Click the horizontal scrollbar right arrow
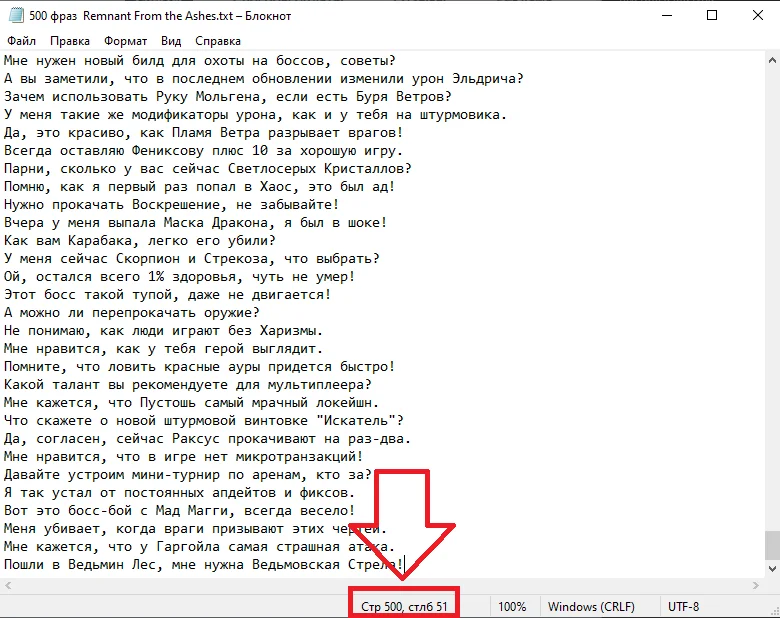This screenshot has height=618, width=780. 756,585
